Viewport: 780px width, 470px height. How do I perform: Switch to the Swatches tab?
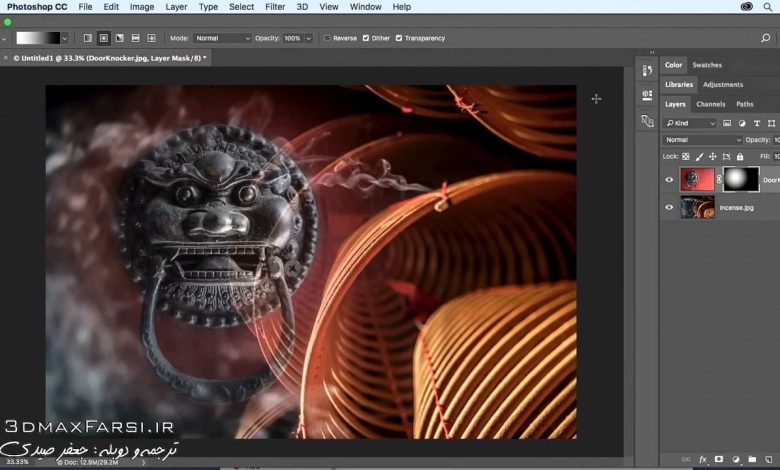(x=707, y=65)
